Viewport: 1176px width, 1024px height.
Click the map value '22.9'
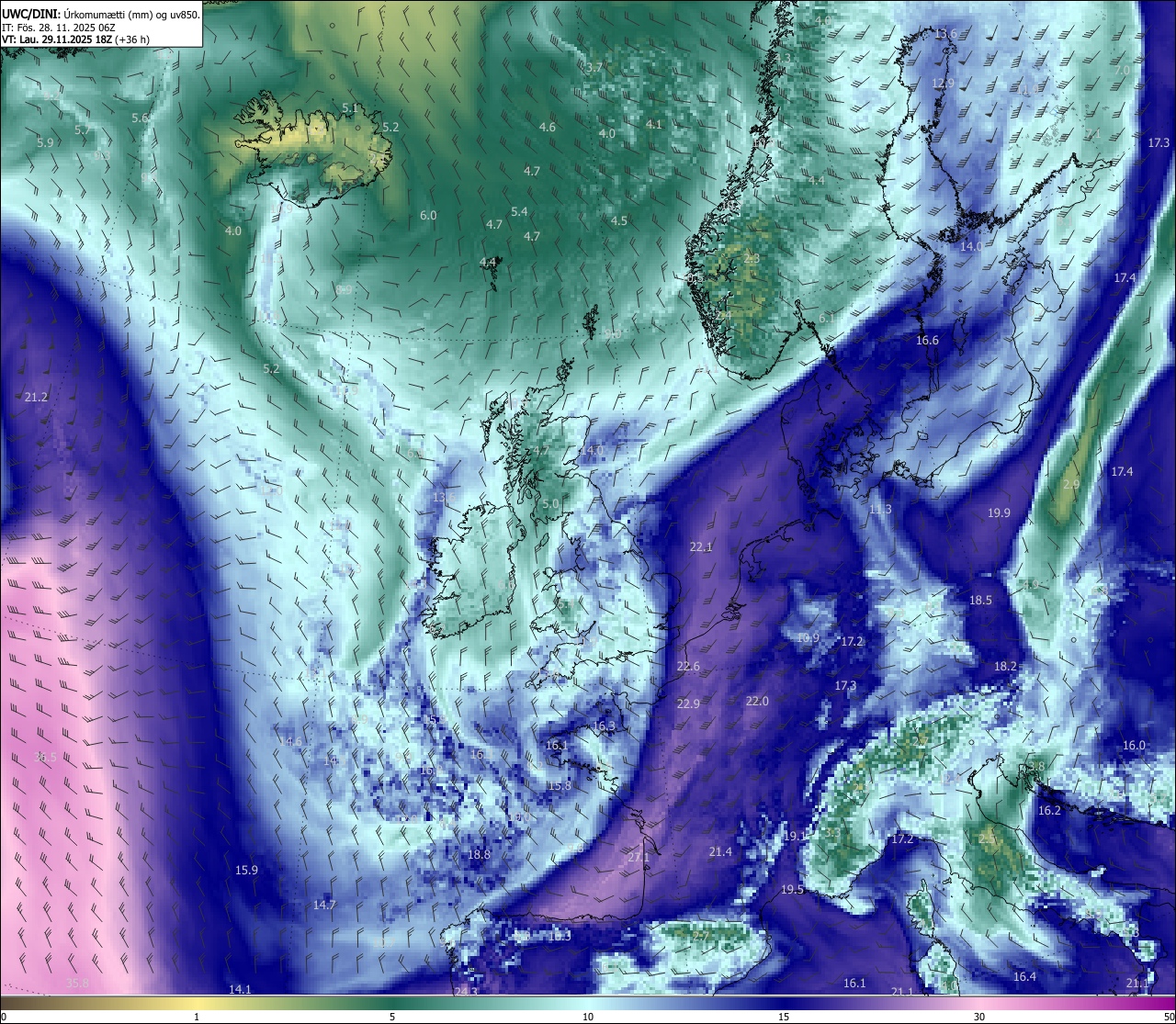(x=688, y=703)
